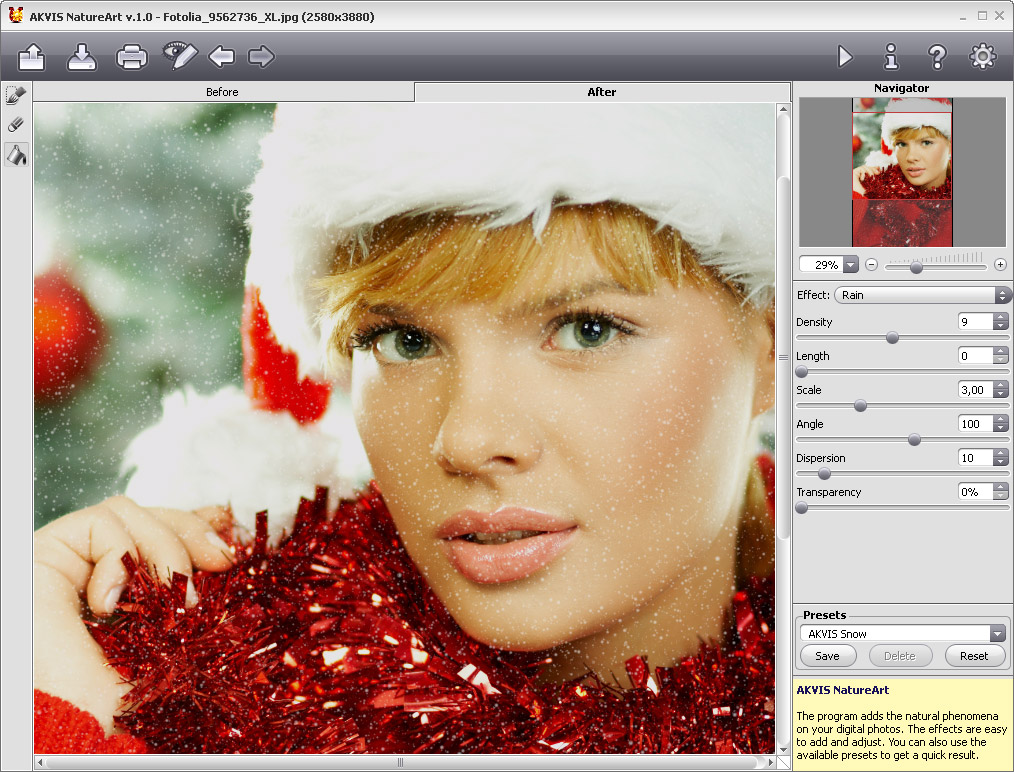Click the Density slider
1014x772 pixels.
[902, 338]
